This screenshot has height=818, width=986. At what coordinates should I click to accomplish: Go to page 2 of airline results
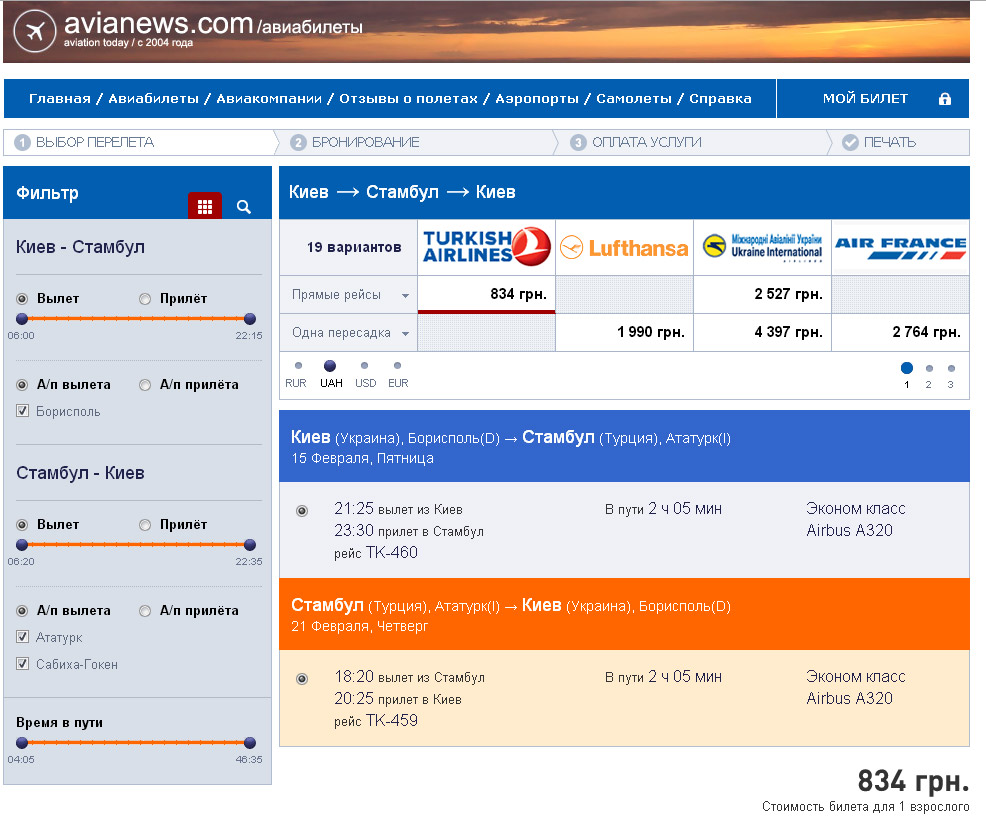click(x=929, y=369)
